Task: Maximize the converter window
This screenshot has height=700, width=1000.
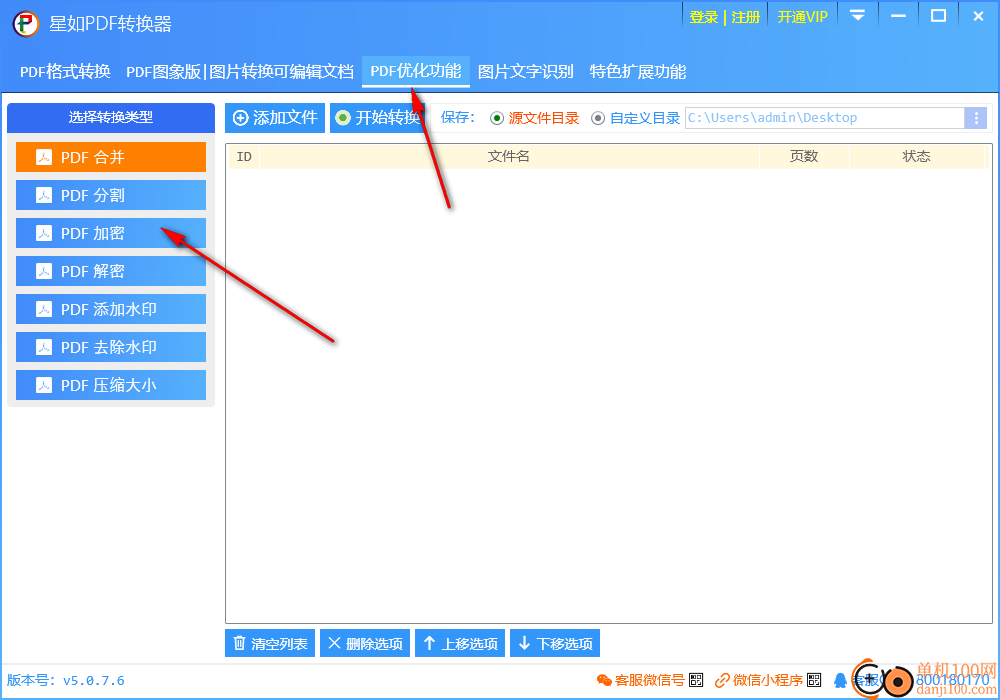Action: pyautogui.click(x=938, y=16)
